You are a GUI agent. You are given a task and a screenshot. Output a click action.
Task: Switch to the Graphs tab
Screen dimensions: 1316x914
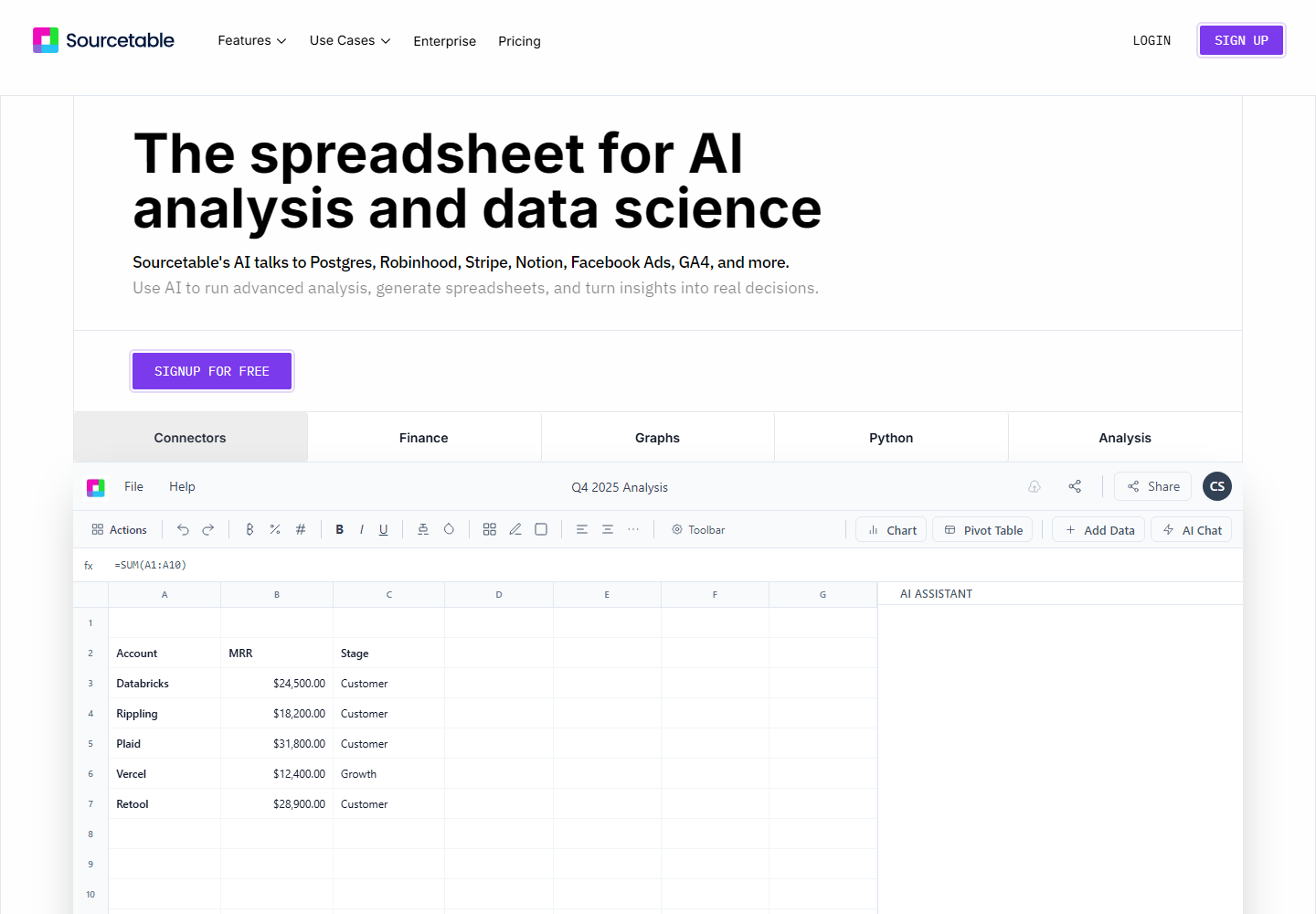coord(658,438)
